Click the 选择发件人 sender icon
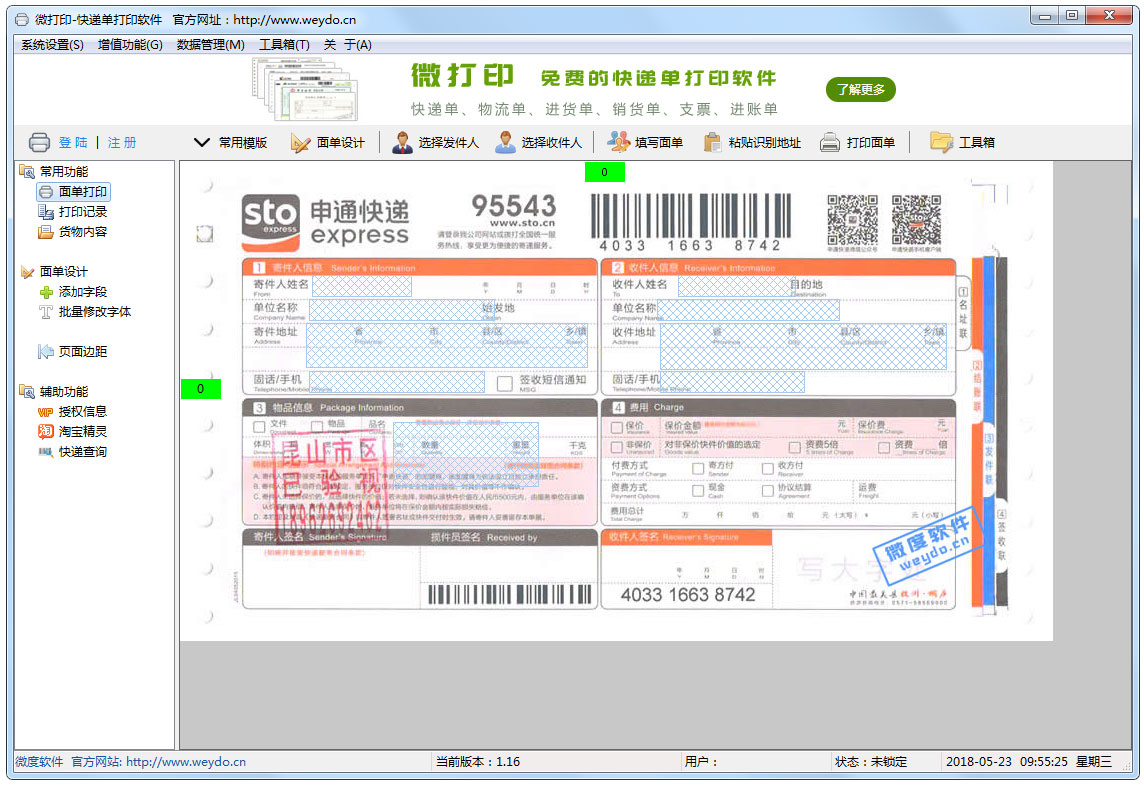Screen dimensions: 1144x785 point(402,143)
